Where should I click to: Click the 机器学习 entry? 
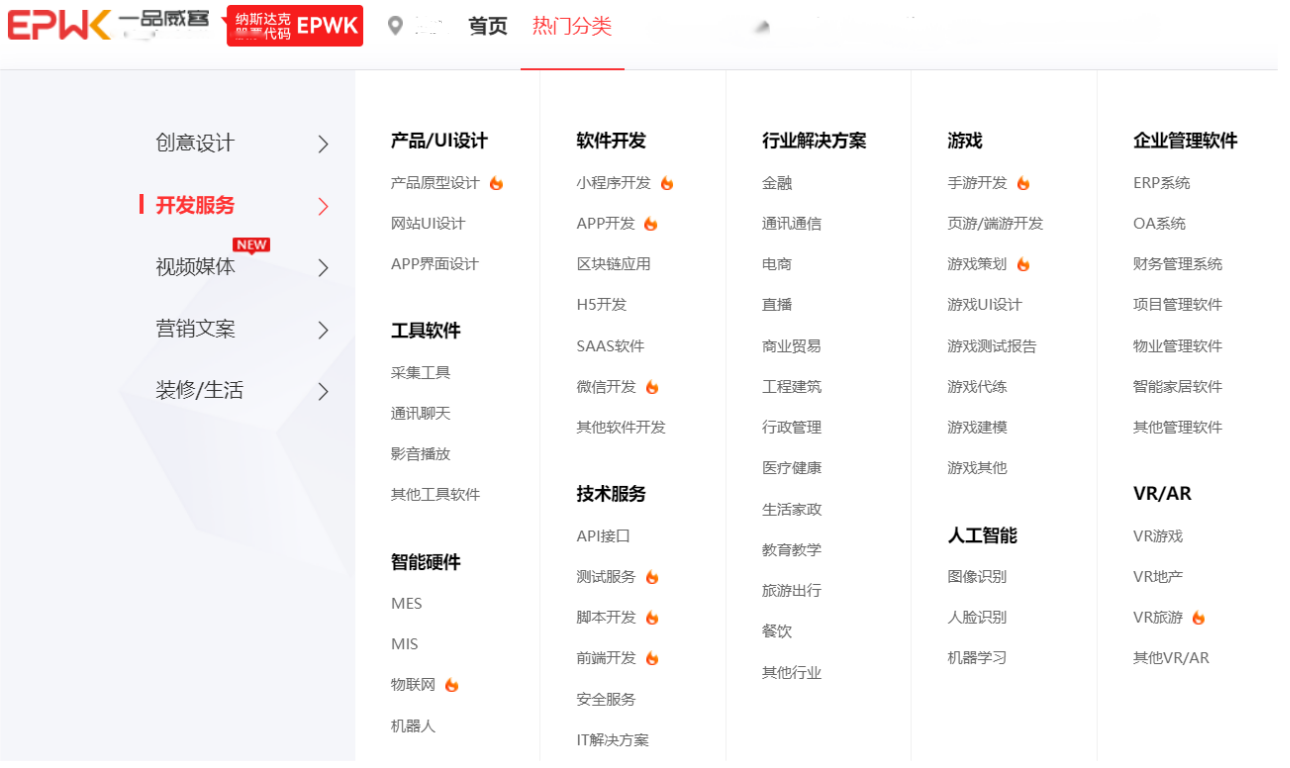978,658
